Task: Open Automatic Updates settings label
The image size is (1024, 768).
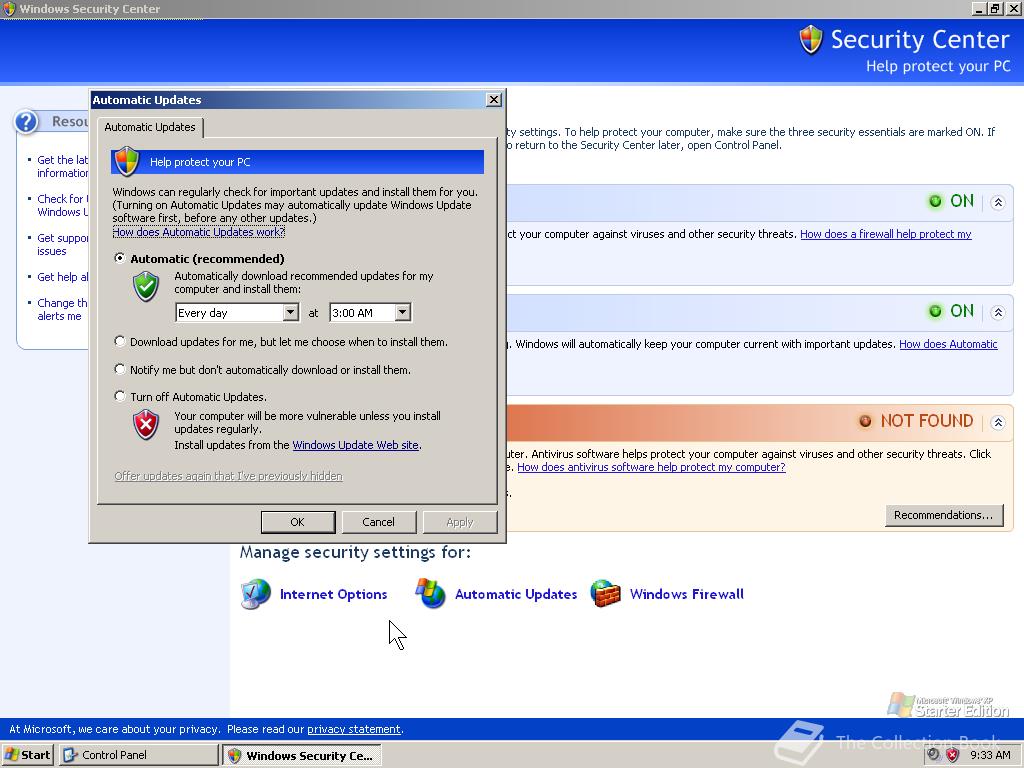Action: (x=516, y=594)
